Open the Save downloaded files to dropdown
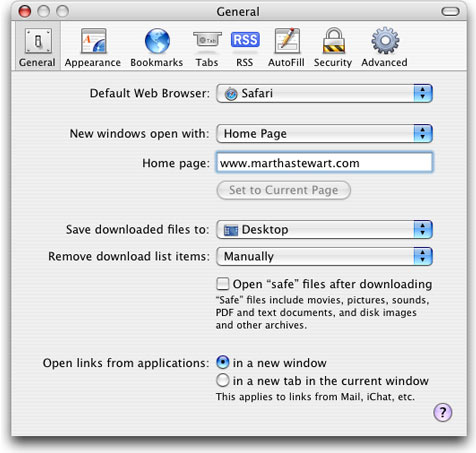Viewport: 476px width, 453px height. (324, 229)
